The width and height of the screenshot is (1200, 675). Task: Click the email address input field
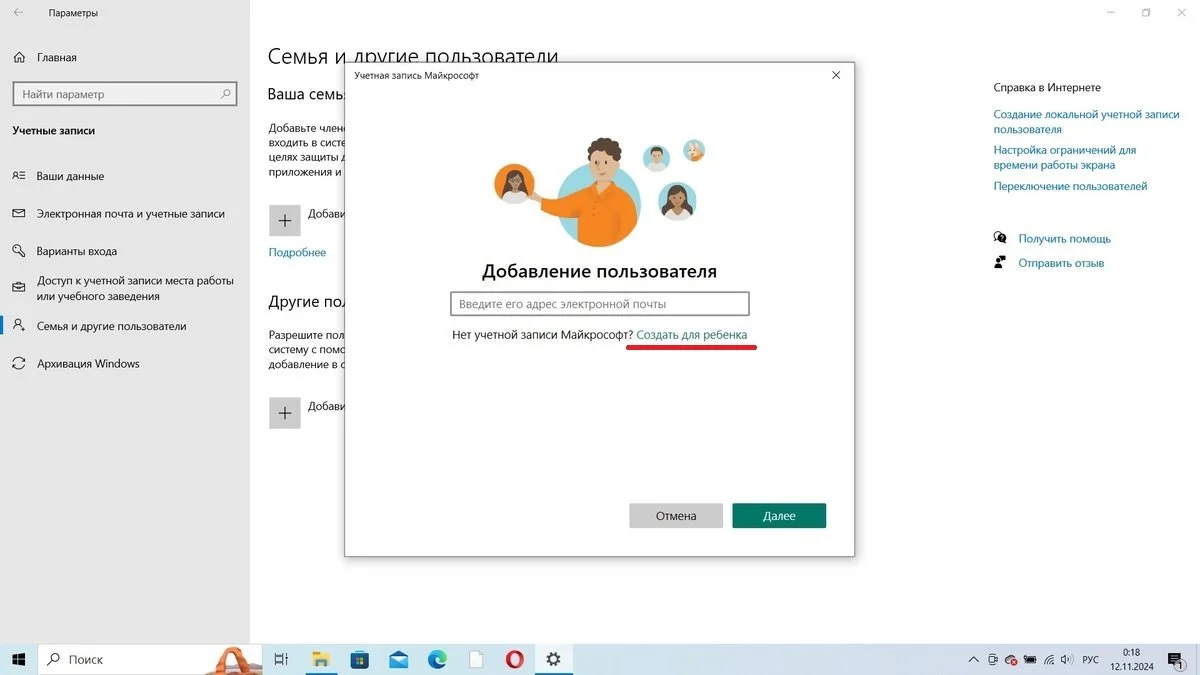pos(599,304)
